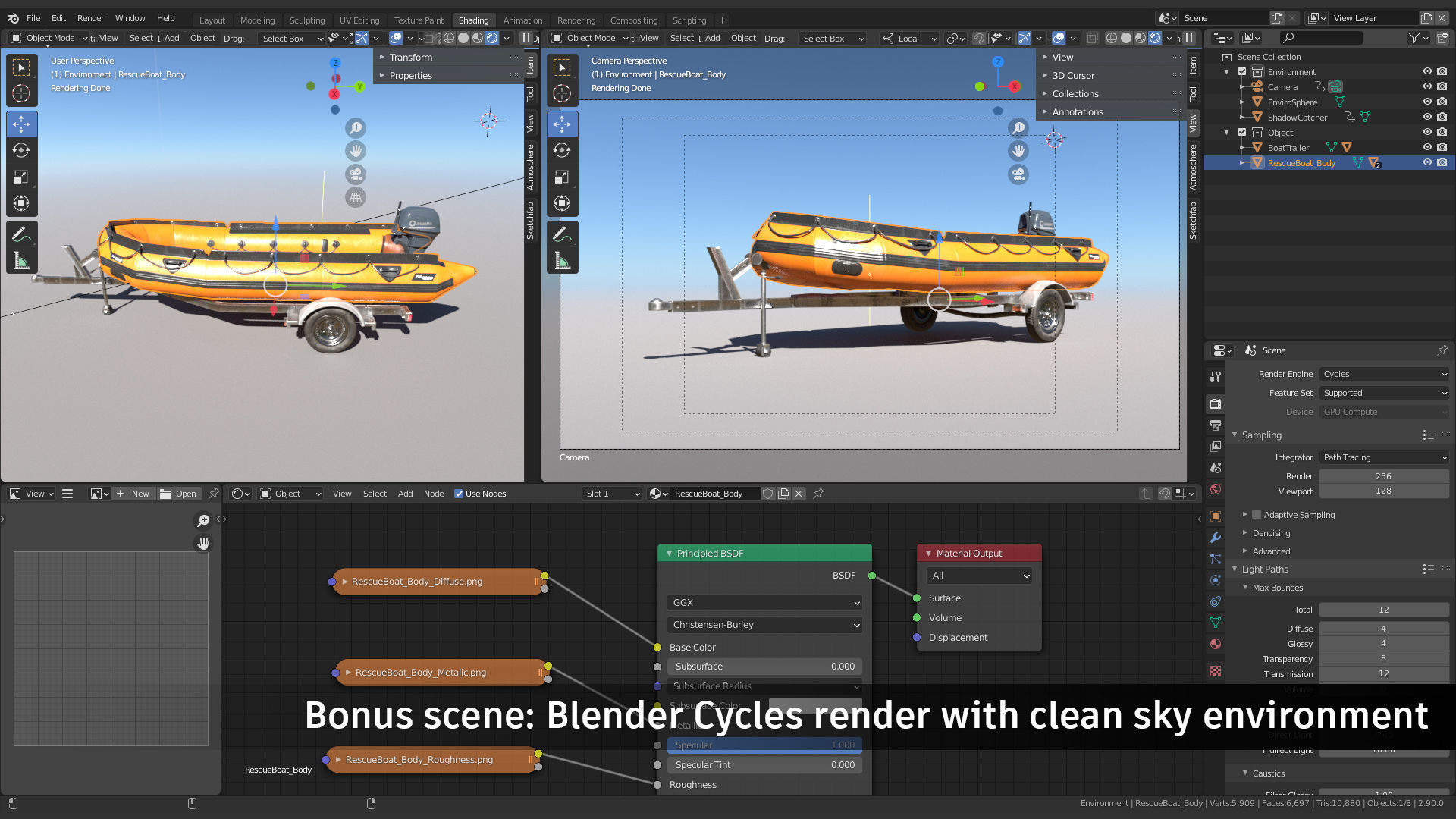Select the Rotate tool in left viewport

[21, 150]
